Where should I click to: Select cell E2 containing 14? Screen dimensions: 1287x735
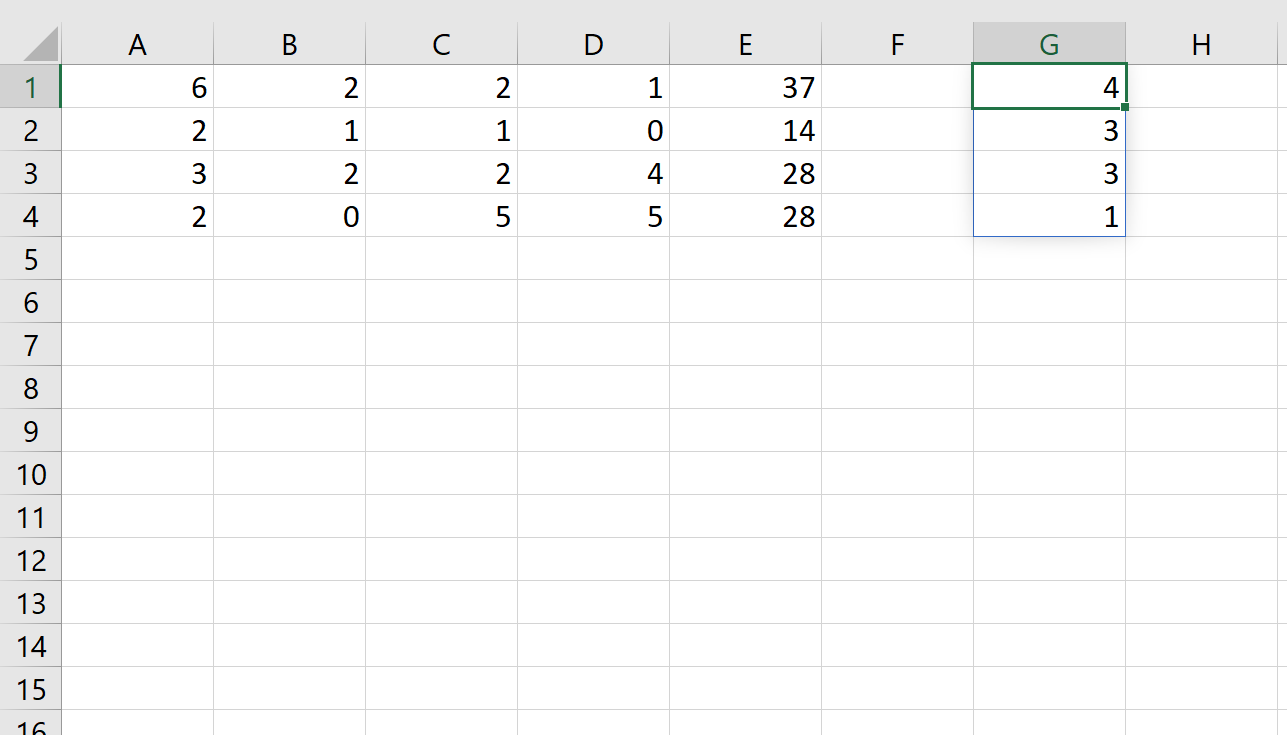(746, 130)
